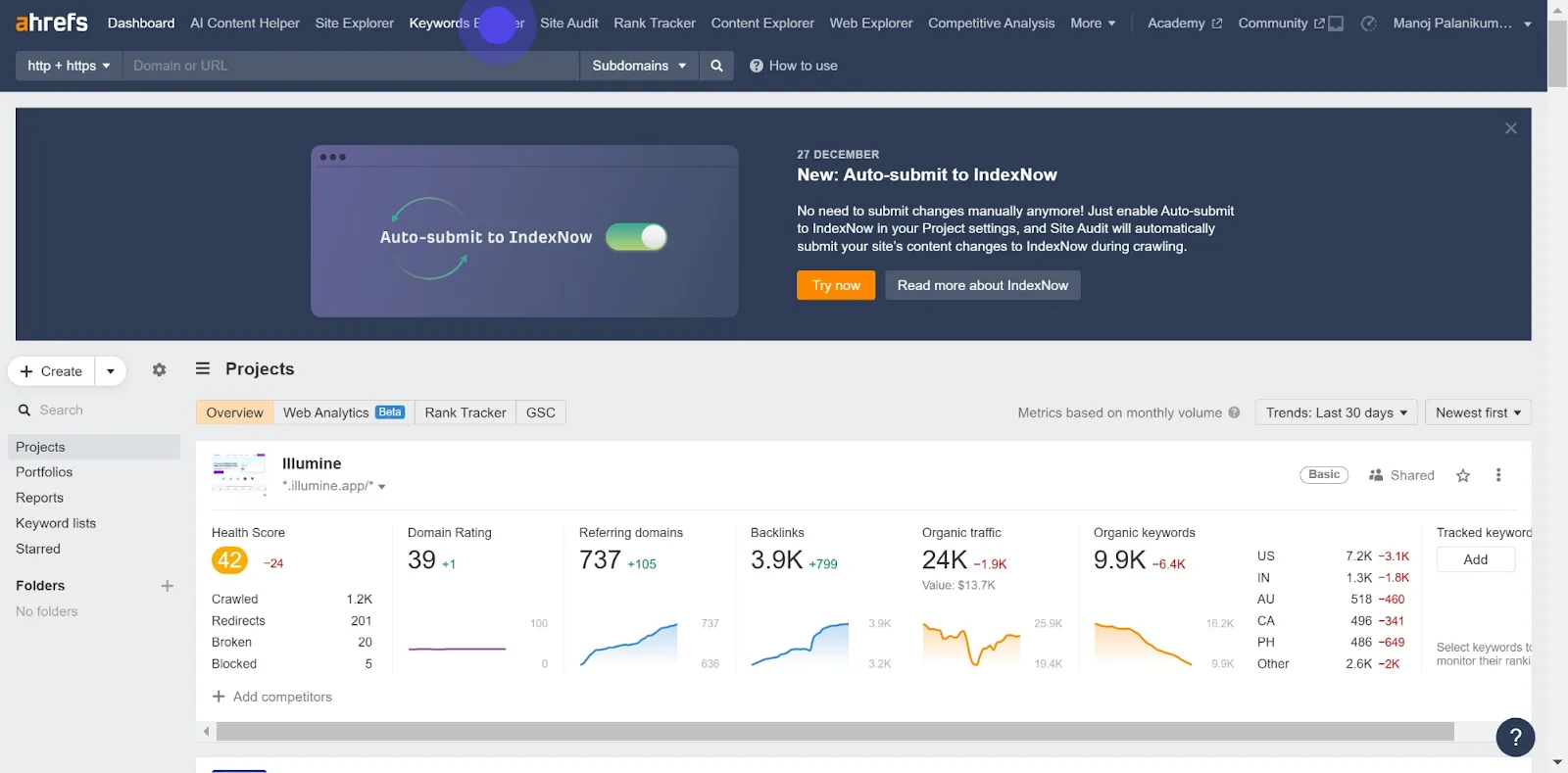
Task: Click the Shared people icon
Action: [1375, 475]
